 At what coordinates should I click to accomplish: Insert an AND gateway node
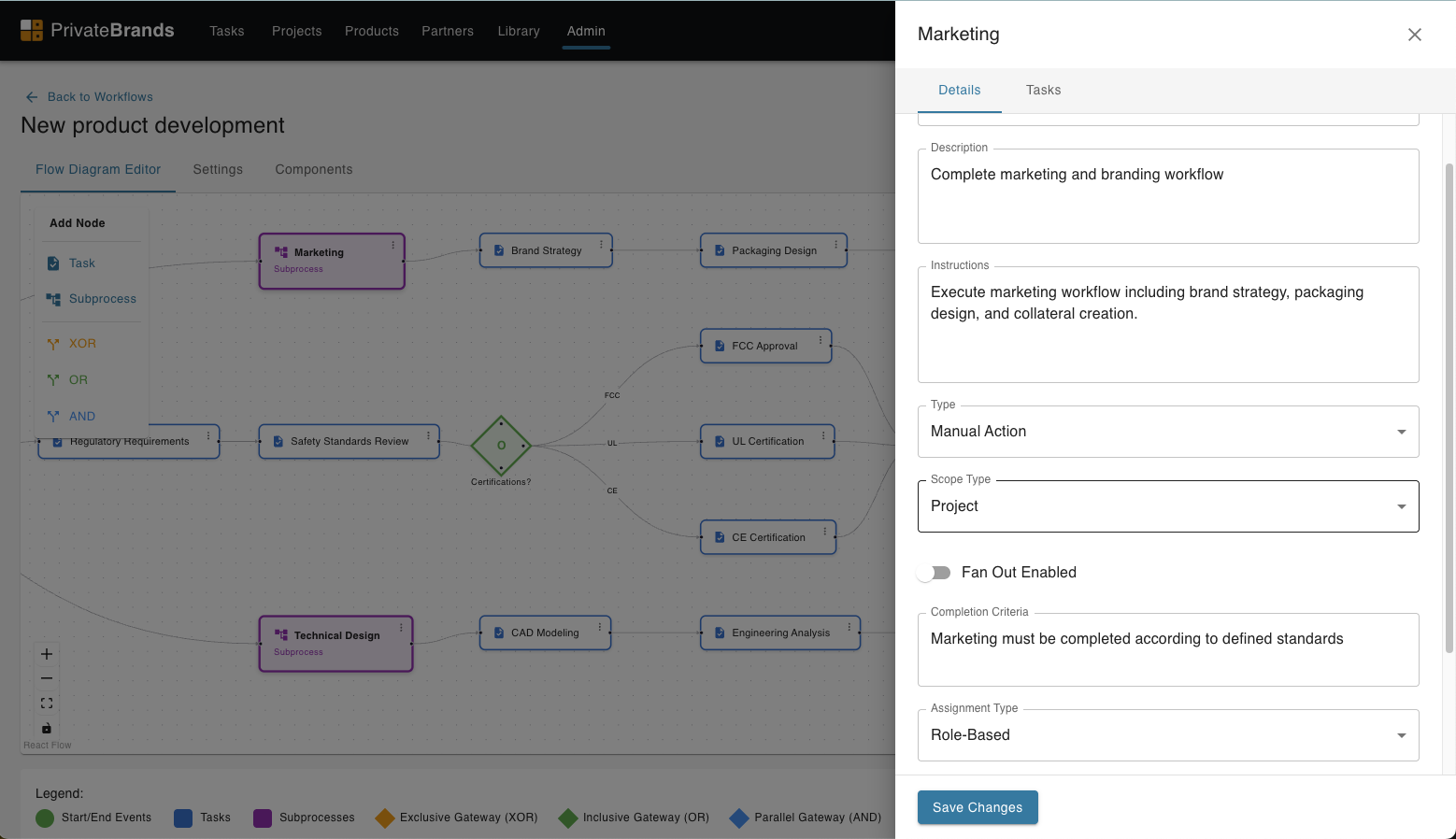[x=81, y=416]
